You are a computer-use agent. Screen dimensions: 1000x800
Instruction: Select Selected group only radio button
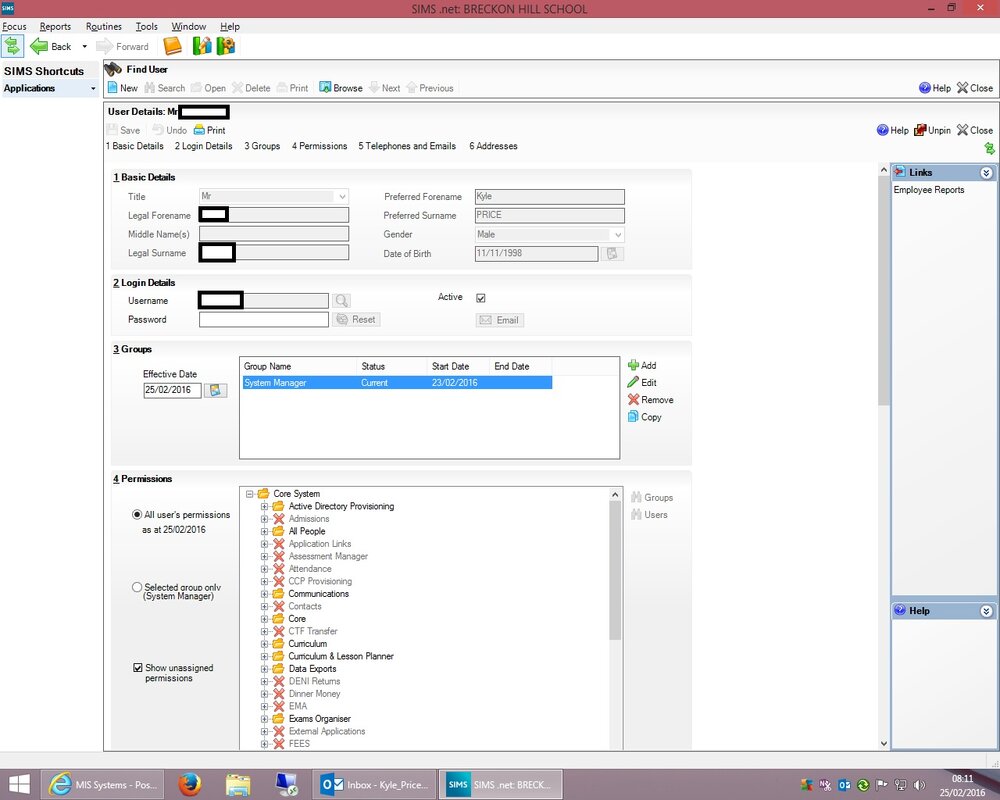point(136,587)
